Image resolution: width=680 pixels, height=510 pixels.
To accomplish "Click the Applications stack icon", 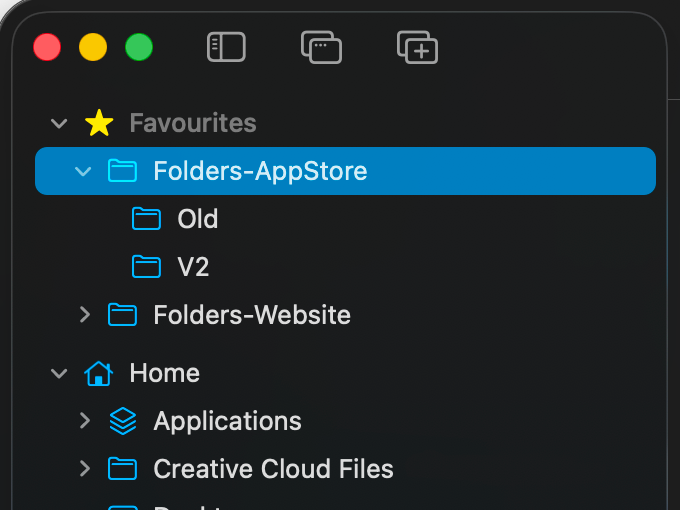I will coord(122,421).
